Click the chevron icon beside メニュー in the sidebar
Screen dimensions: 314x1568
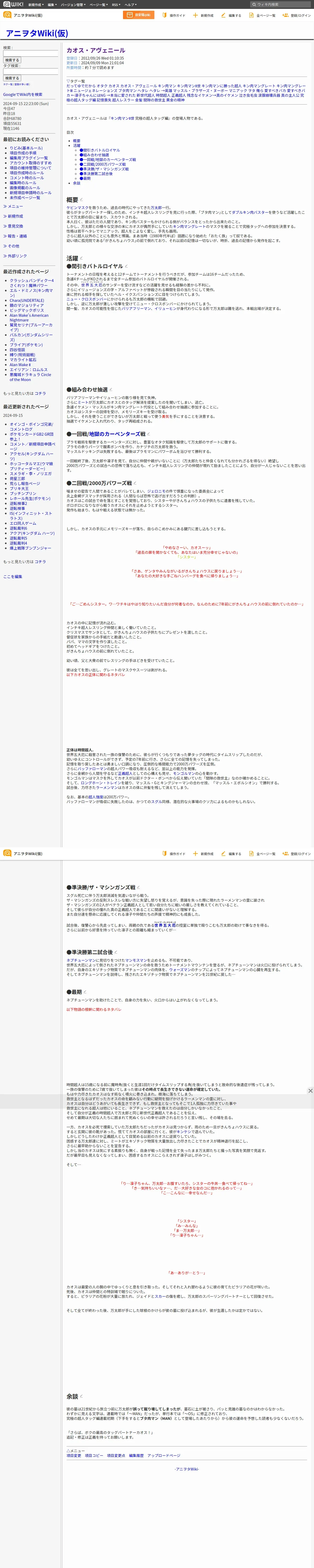click(5, 206)
